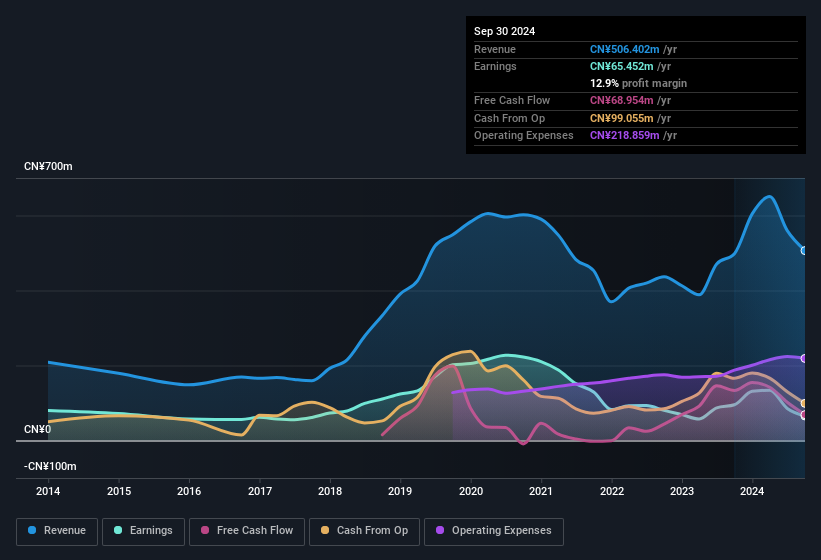The height and width of the screenshot is (560, 821).
Task: Toggle the Earnings legend button
Action: point(143,532)
